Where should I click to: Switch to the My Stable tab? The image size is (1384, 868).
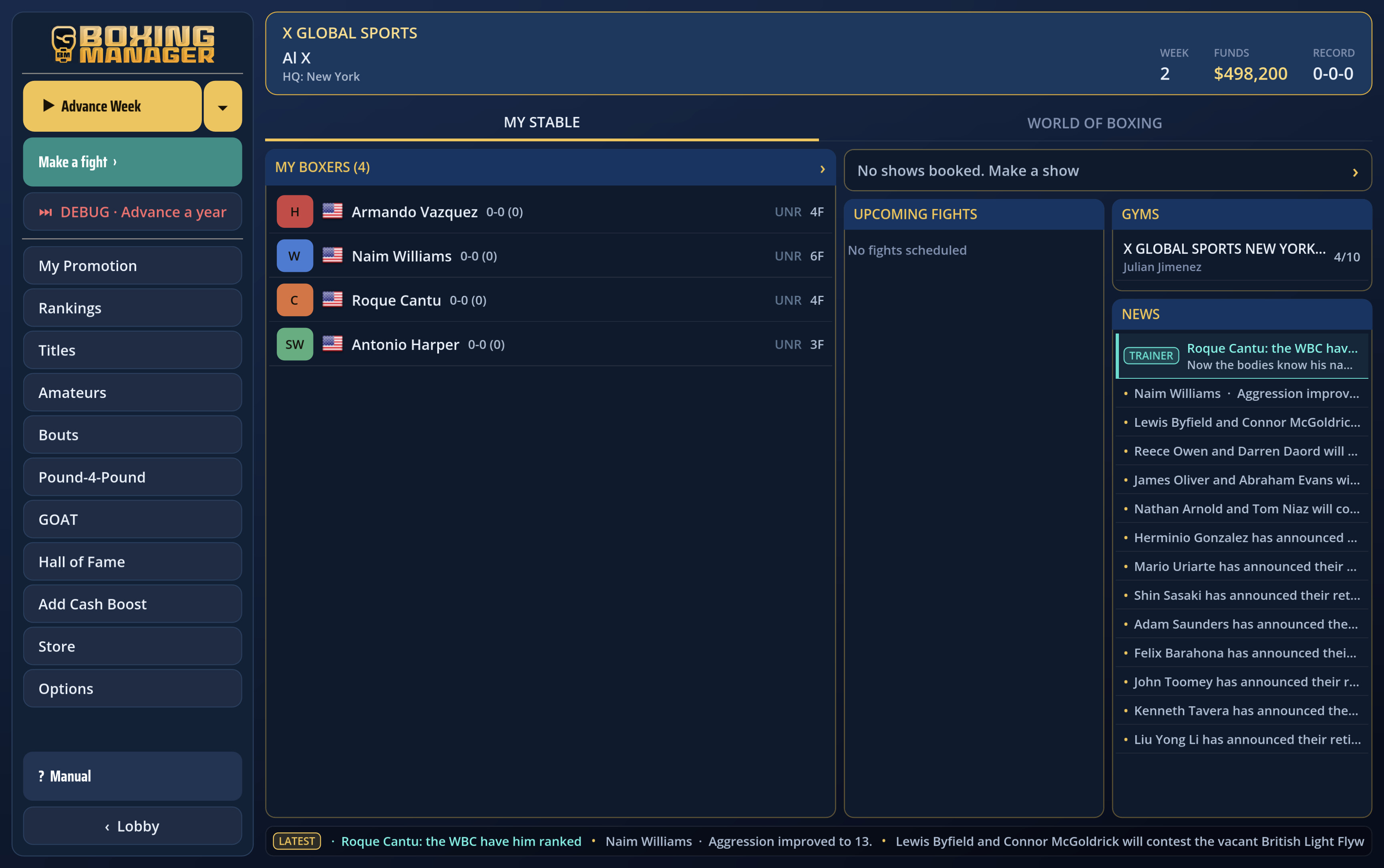(542, 122)
